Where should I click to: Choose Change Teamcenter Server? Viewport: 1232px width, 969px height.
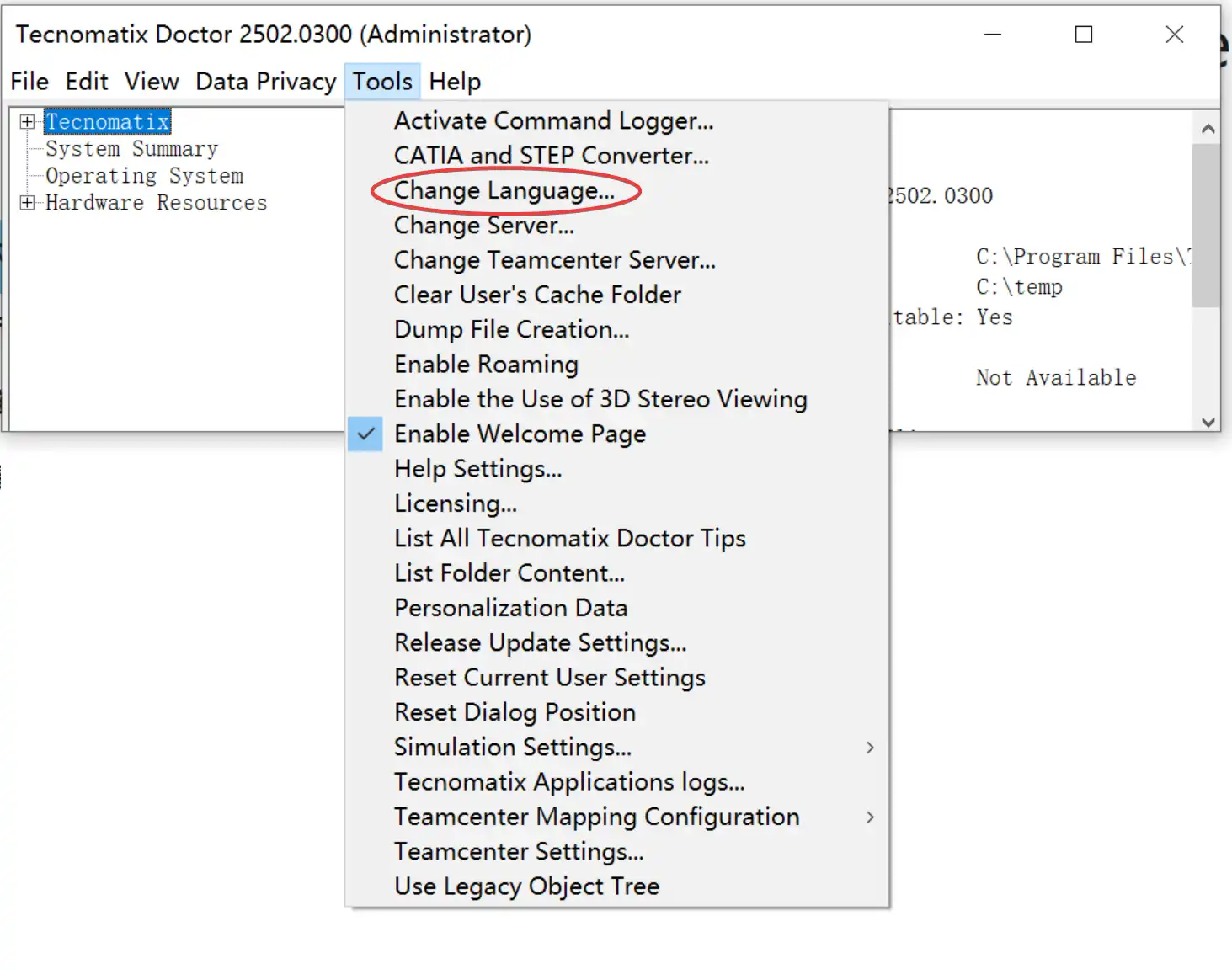tap(617, 260)
